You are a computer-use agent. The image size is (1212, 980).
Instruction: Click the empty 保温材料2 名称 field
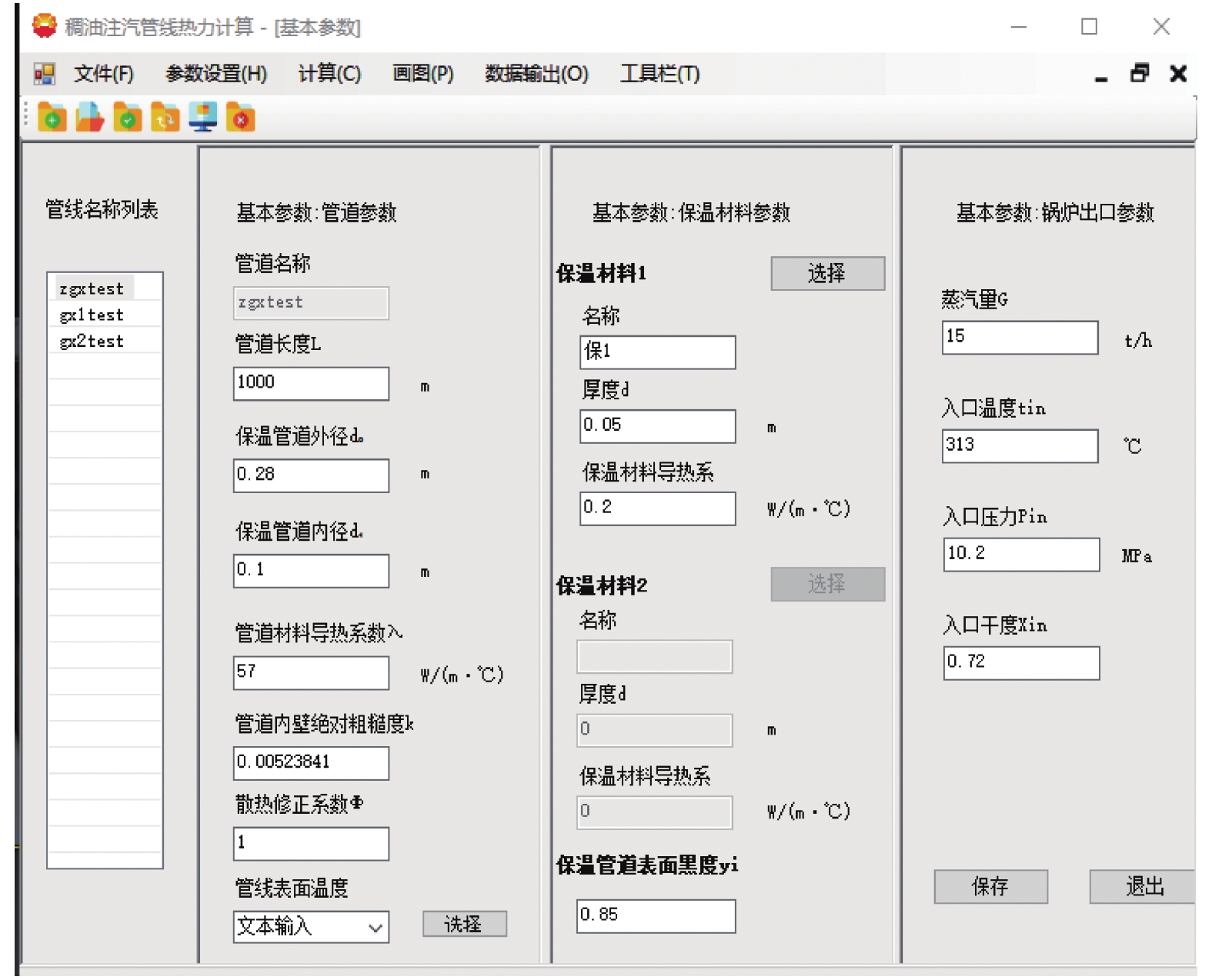click(655, 657)
